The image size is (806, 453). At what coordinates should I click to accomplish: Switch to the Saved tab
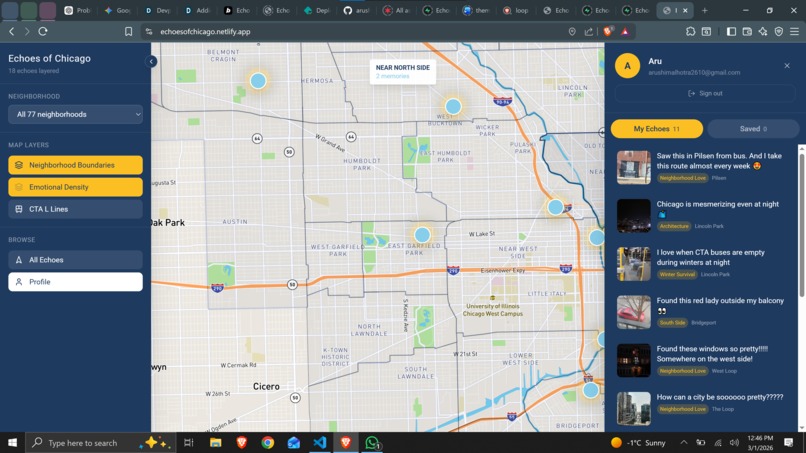point(753,129)
